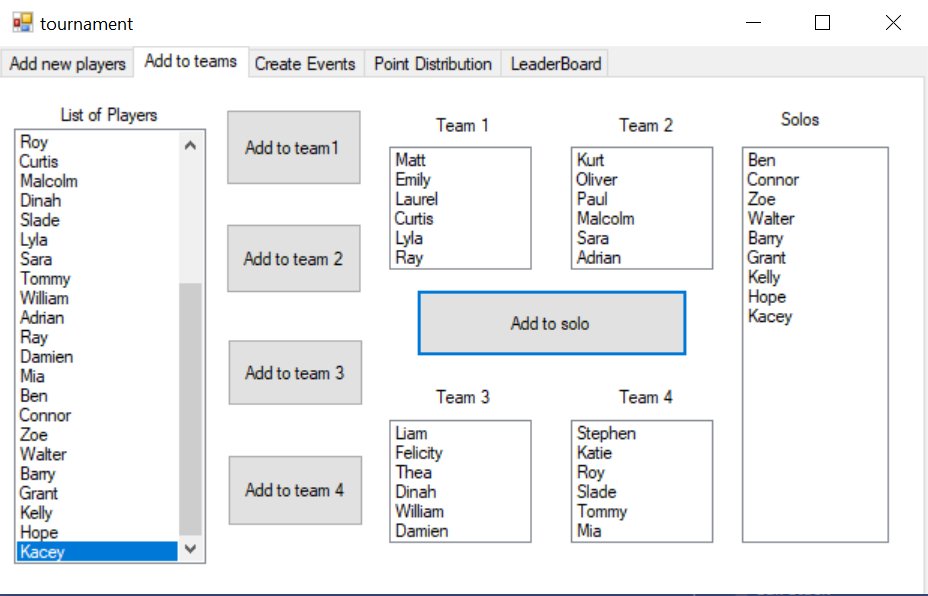Select Malcolm in List of Players

pos(97,181)
